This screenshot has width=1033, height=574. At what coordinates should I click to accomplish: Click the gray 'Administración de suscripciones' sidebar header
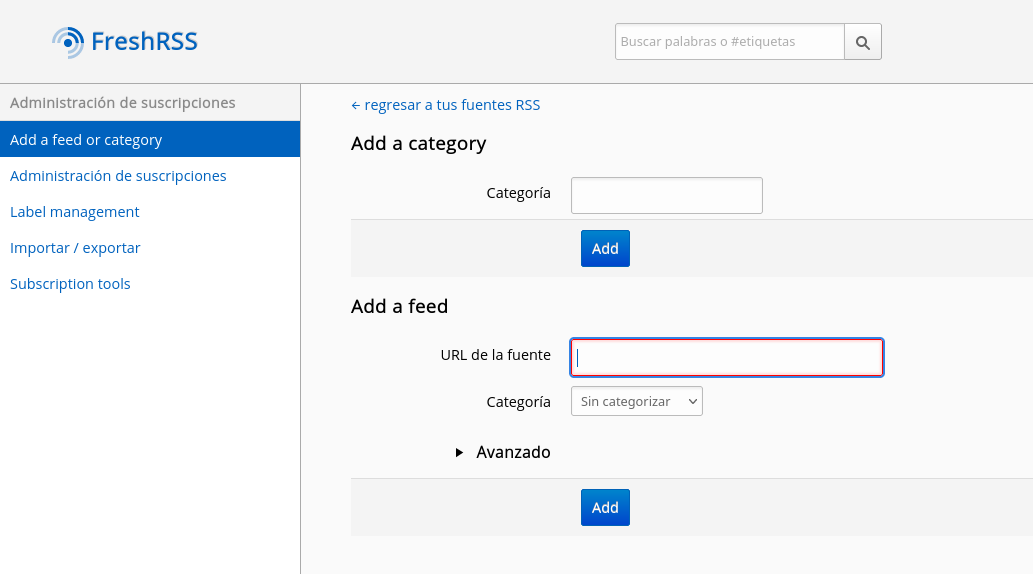(123, 103)
